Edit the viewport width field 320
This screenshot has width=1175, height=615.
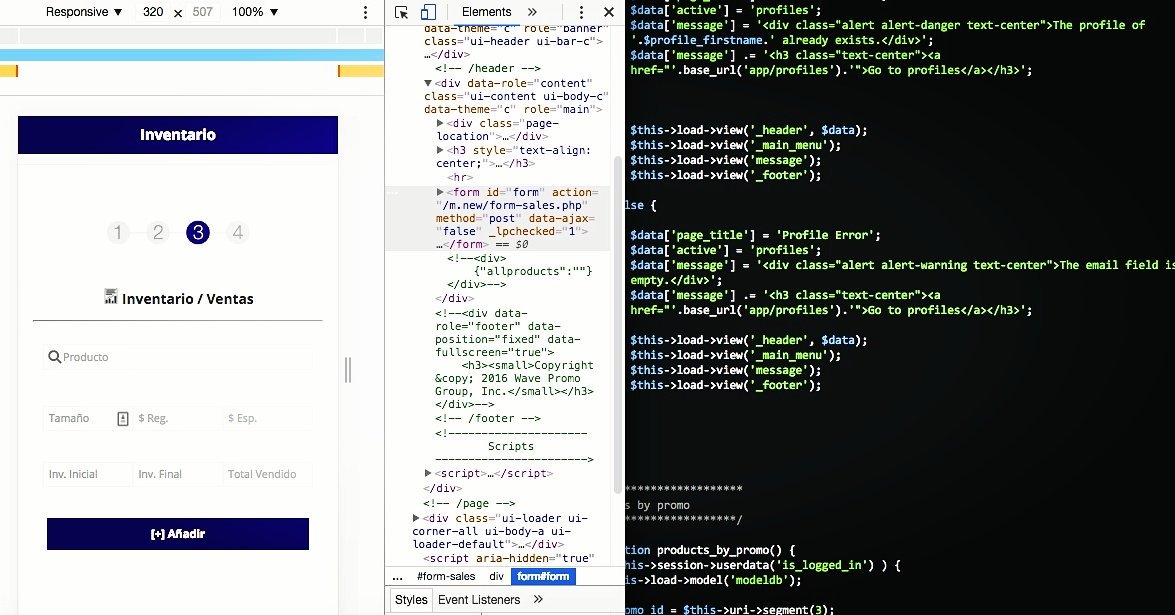[x=153, y=12]
